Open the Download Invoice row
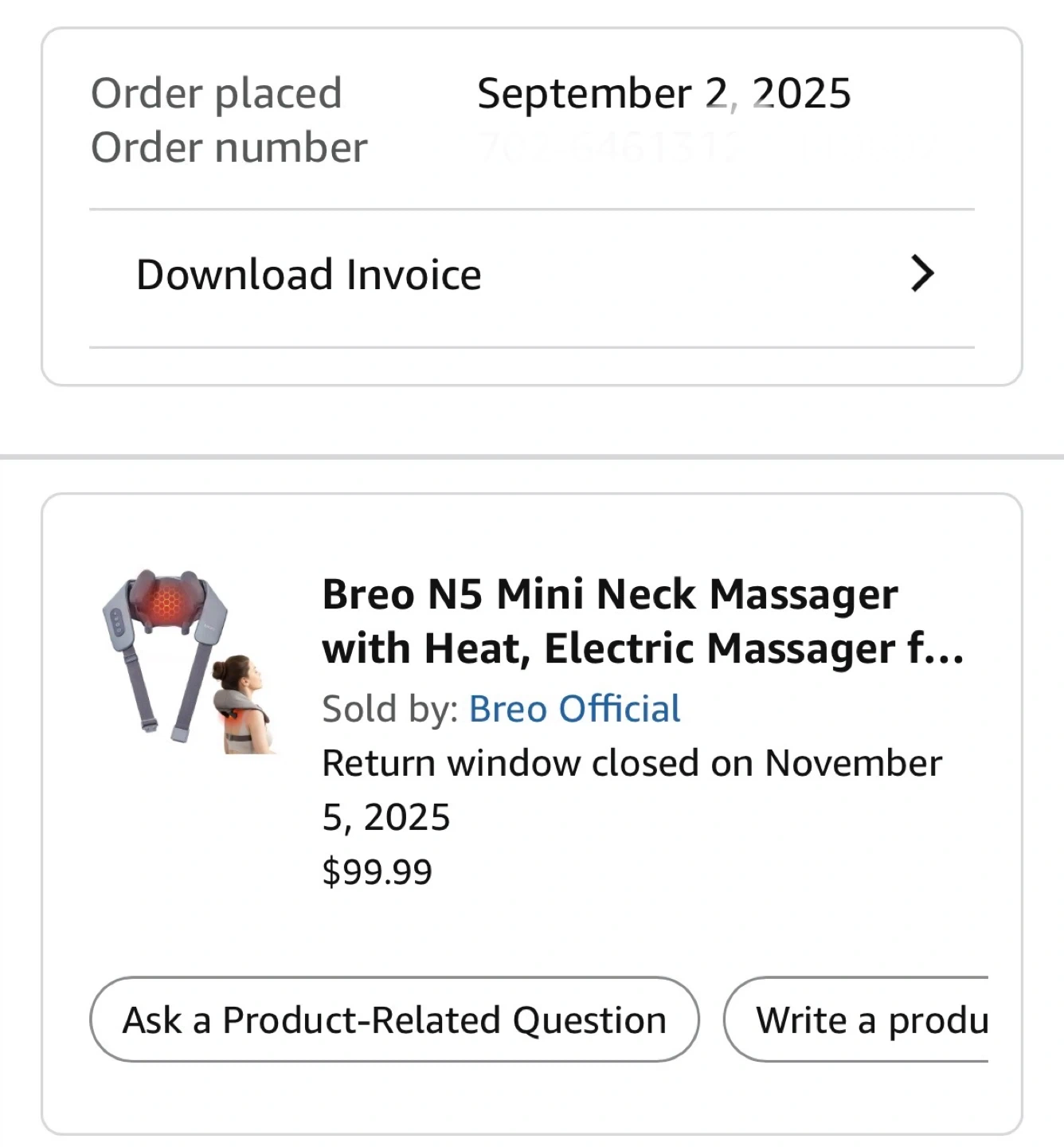The image size is (1064, 1147). pos(309,275)
